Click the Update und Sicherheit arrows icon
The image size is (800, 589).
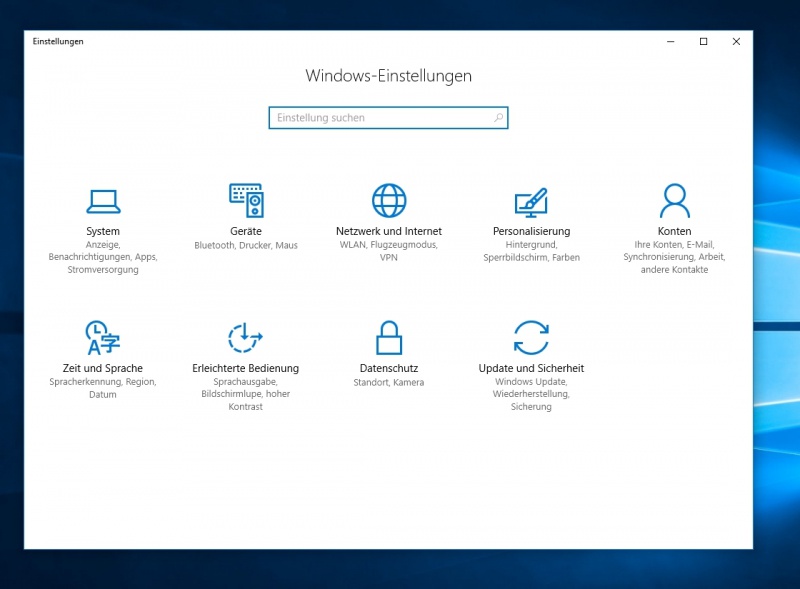[x=531, y=337]
